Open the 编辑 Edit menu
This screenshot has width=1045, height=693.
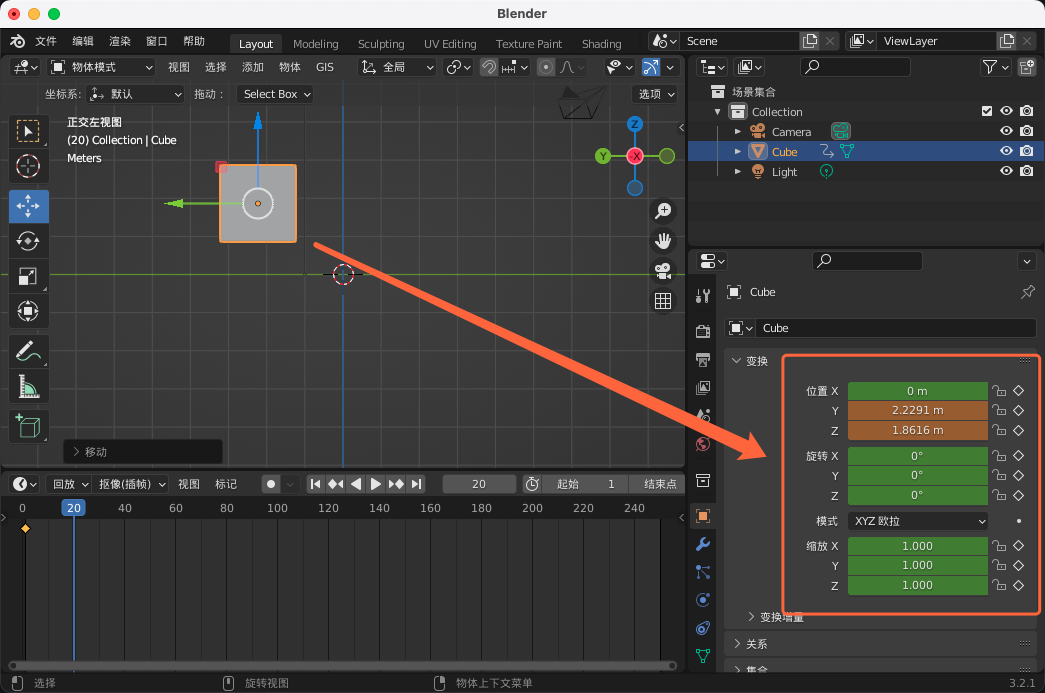point(83,41)
